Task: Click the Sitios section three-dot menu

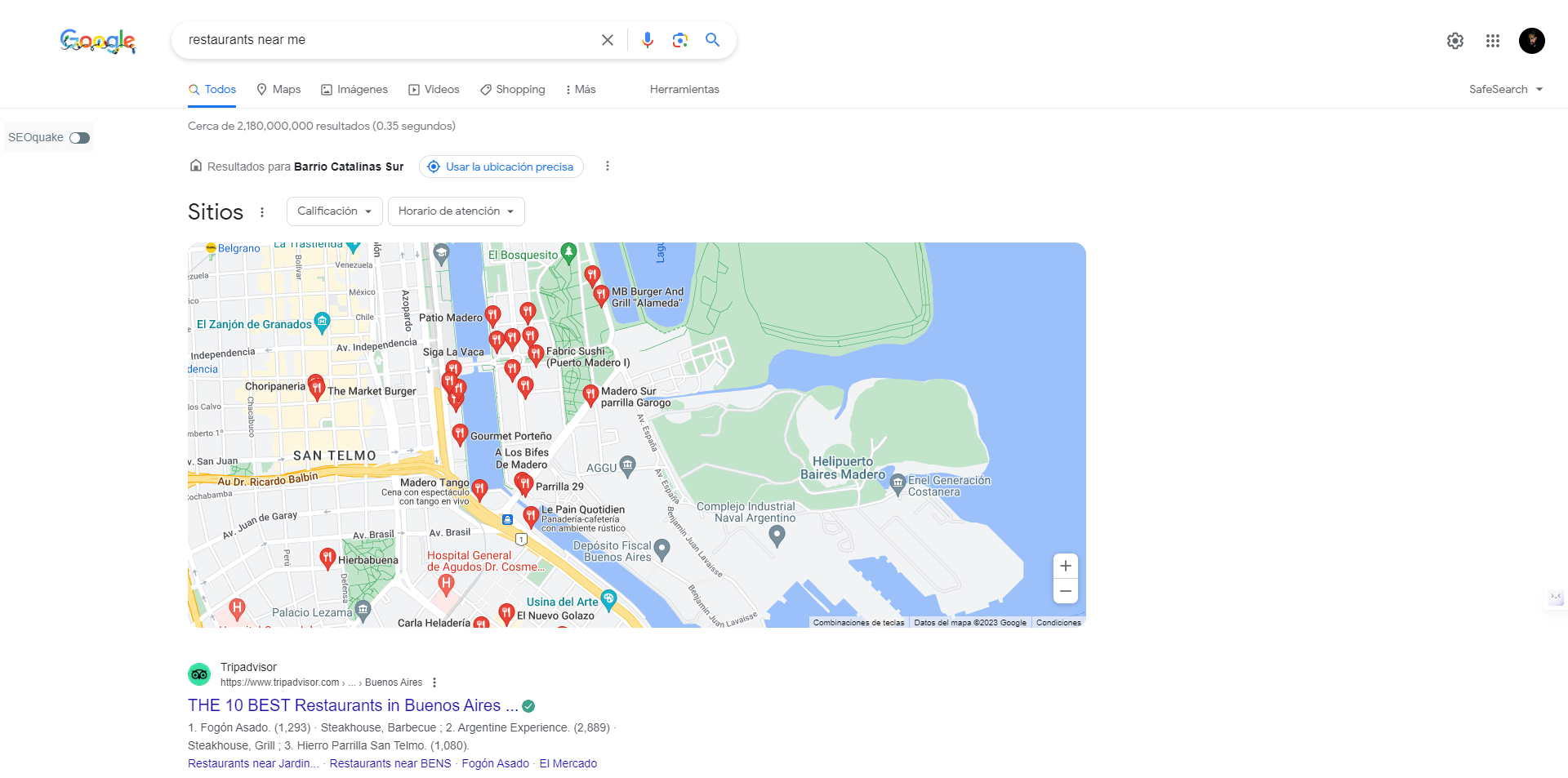Action: 262,211
